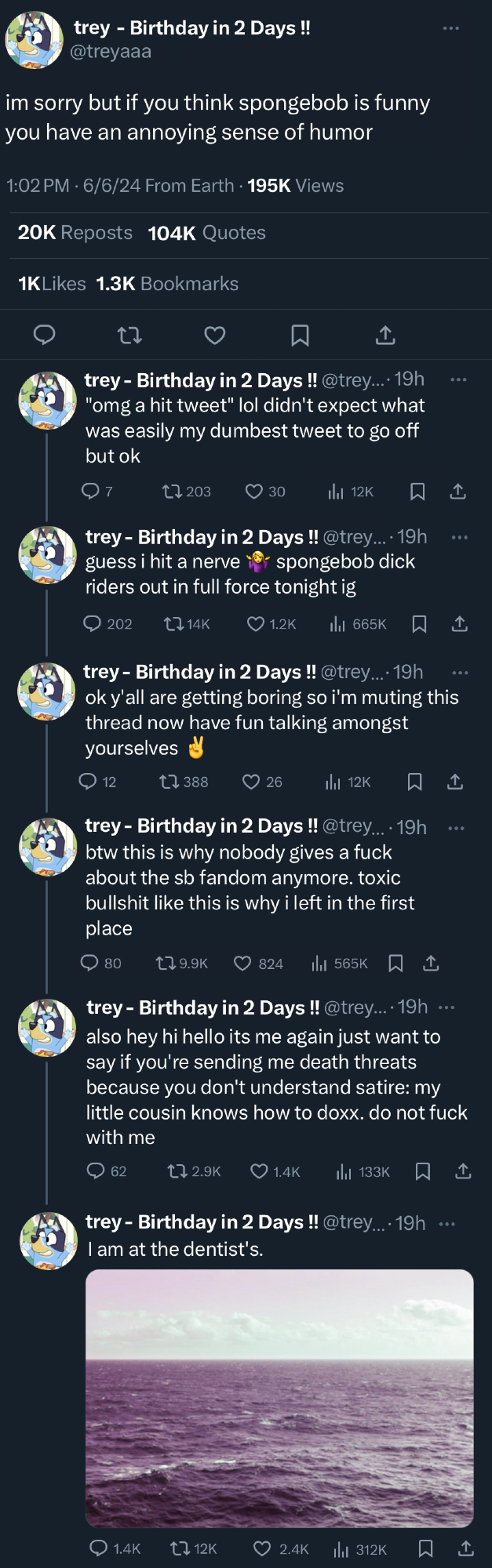The width and height of the screenshot is (492, 1568).
Task: Share the main tweet via upload icon
Action: coord(385,336)
